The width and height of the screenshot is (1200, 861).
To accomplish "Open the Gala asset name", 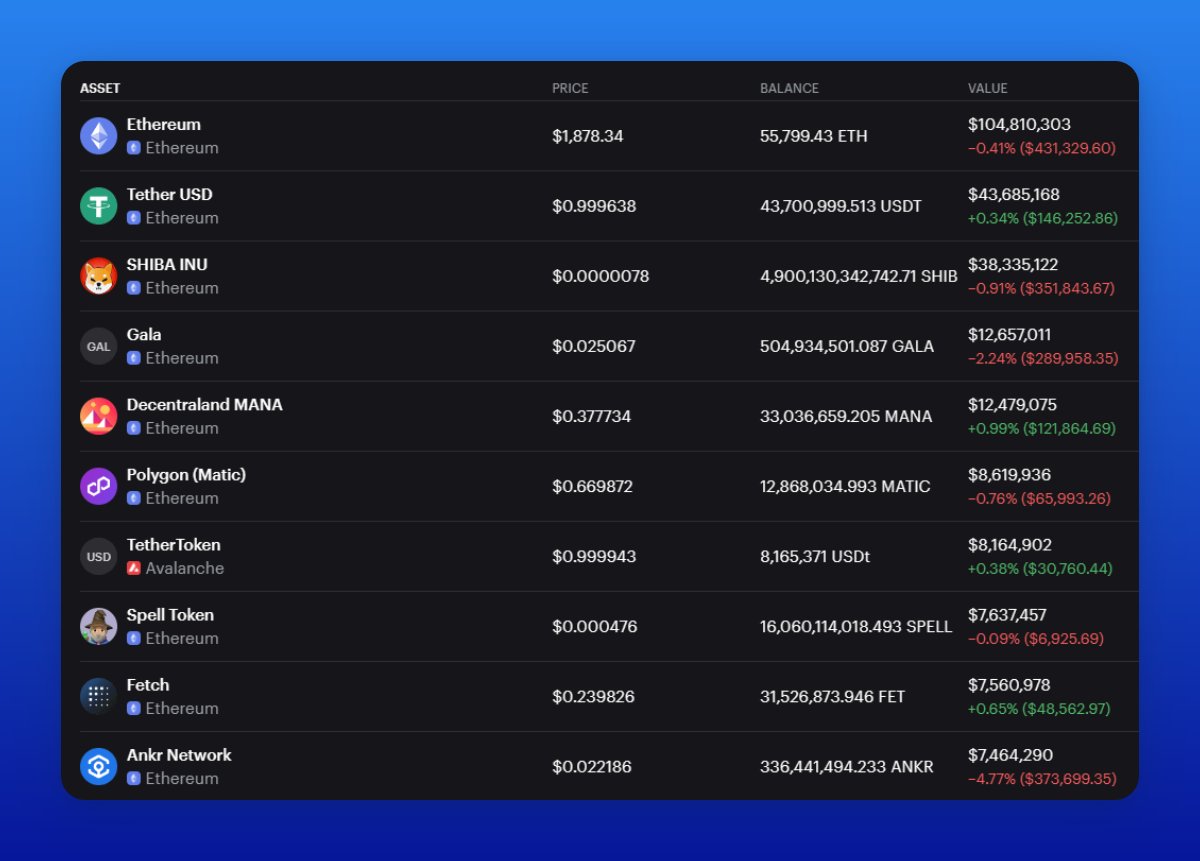I will click(144, 334).
